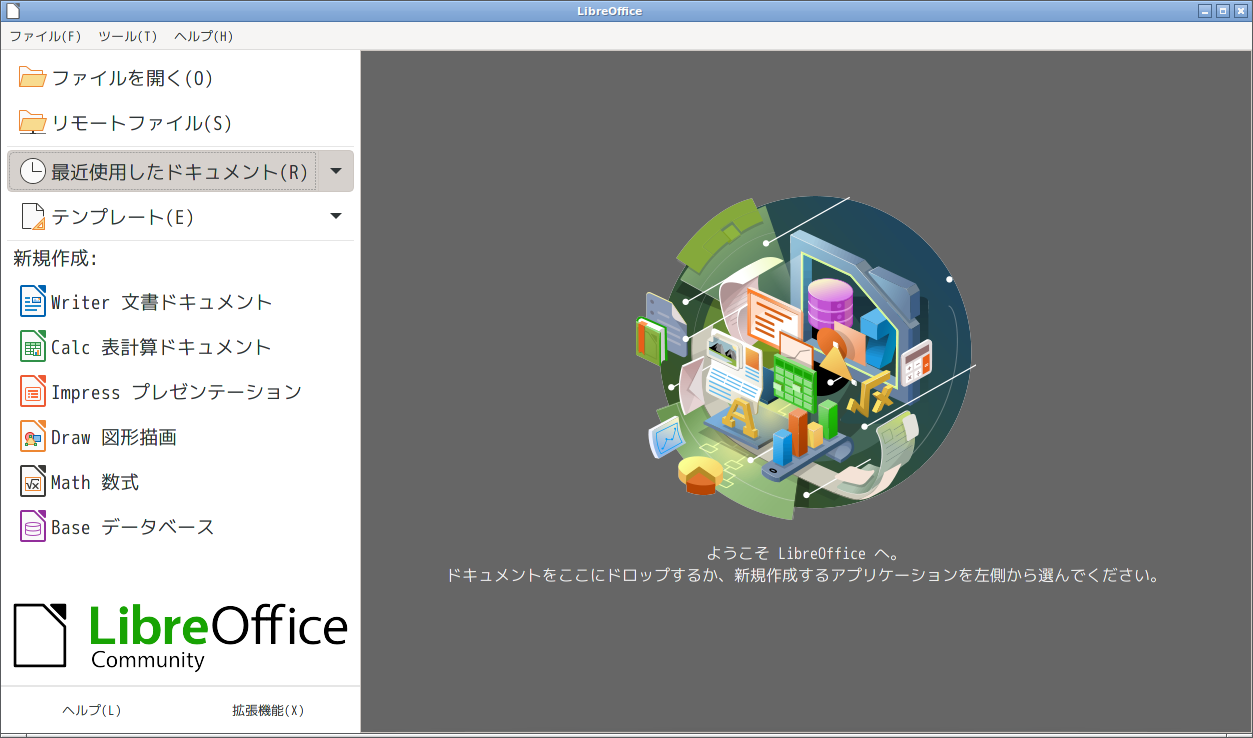Open the ツール(T) menu
The width and height of the screenshot is (1253, 738).
pyautogui.click(x=128, y=36)
